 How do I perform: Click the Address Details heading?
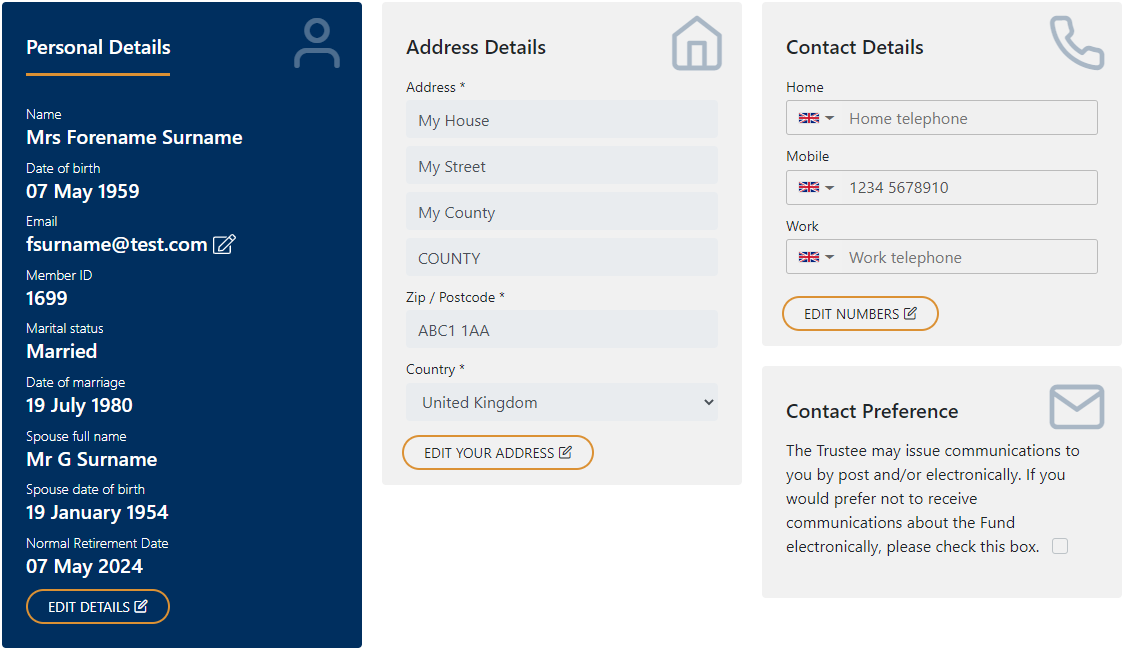tap(476, 47)
